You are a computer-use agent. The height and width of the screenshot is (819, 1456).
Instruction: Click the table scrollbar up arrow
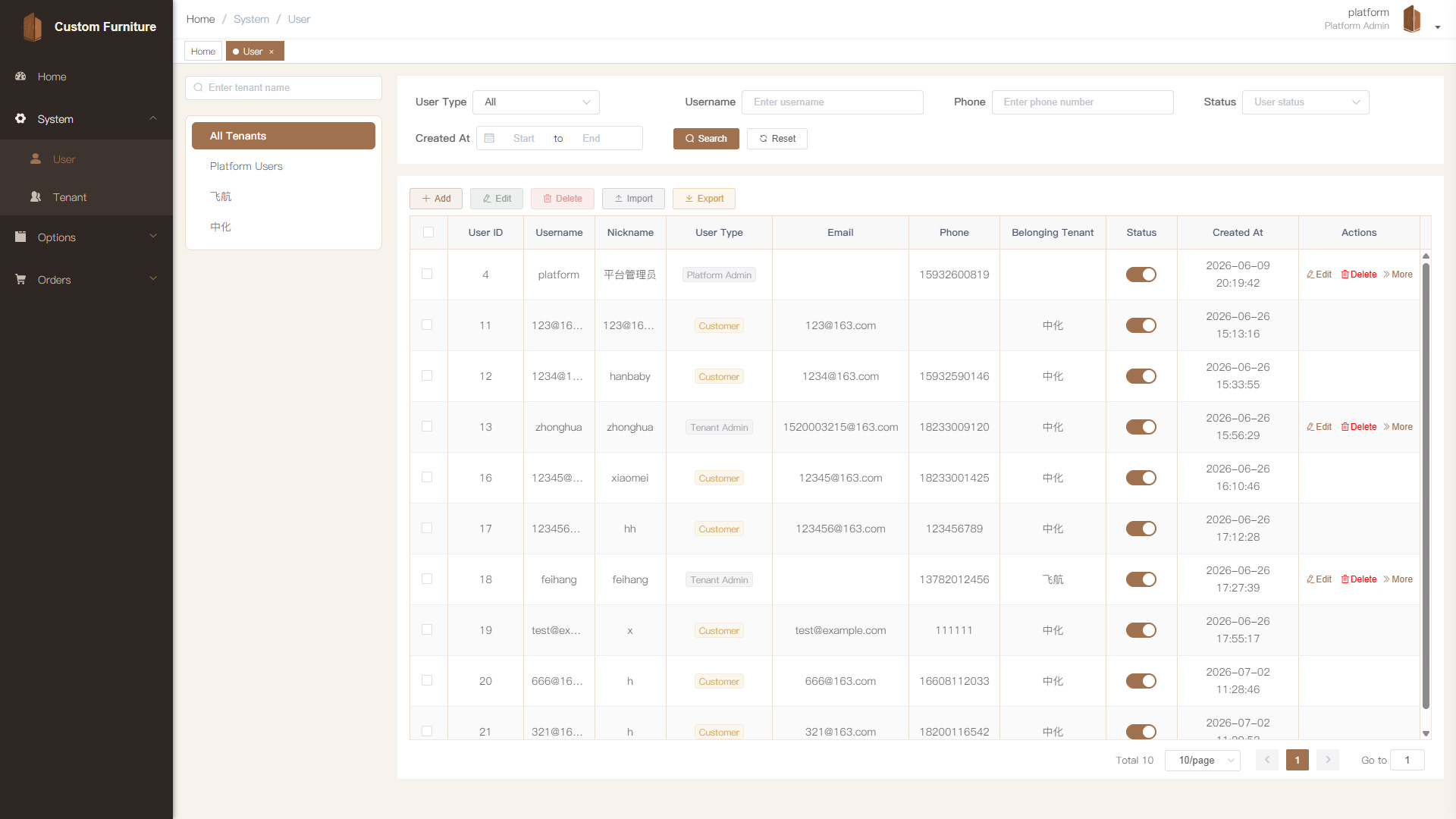1426,256
